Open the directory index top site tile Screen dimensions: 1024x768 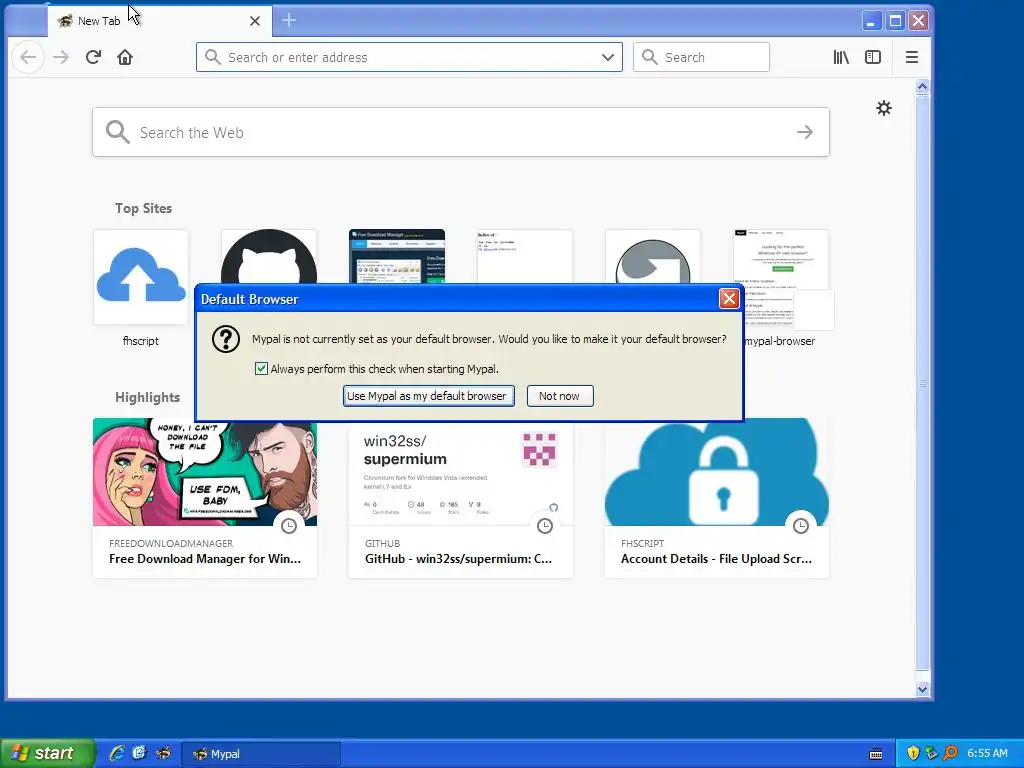(524, 256)
